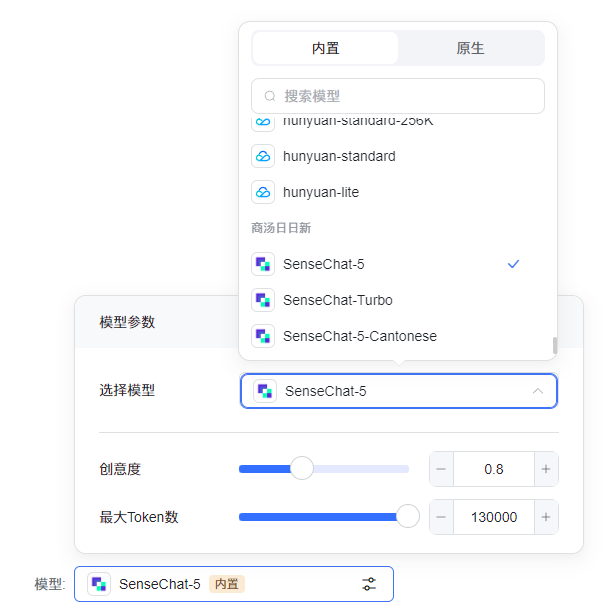610x613 pixels.
Task: Click the SenseChat-5-Cantonese model icon
Action: point(262,336)
